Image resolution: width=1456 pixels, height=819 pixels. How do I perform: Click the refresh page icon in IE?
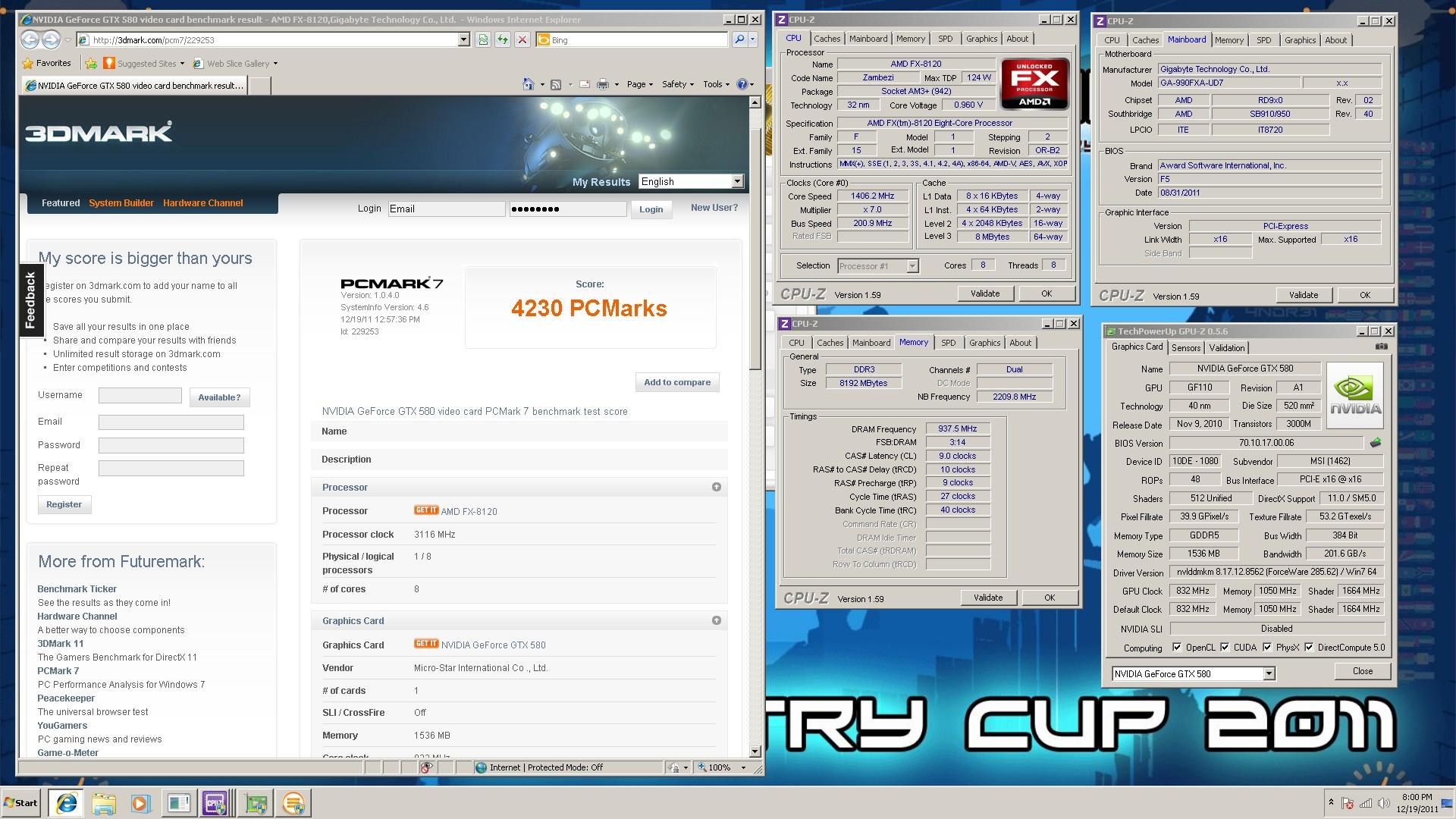[502, 39]
